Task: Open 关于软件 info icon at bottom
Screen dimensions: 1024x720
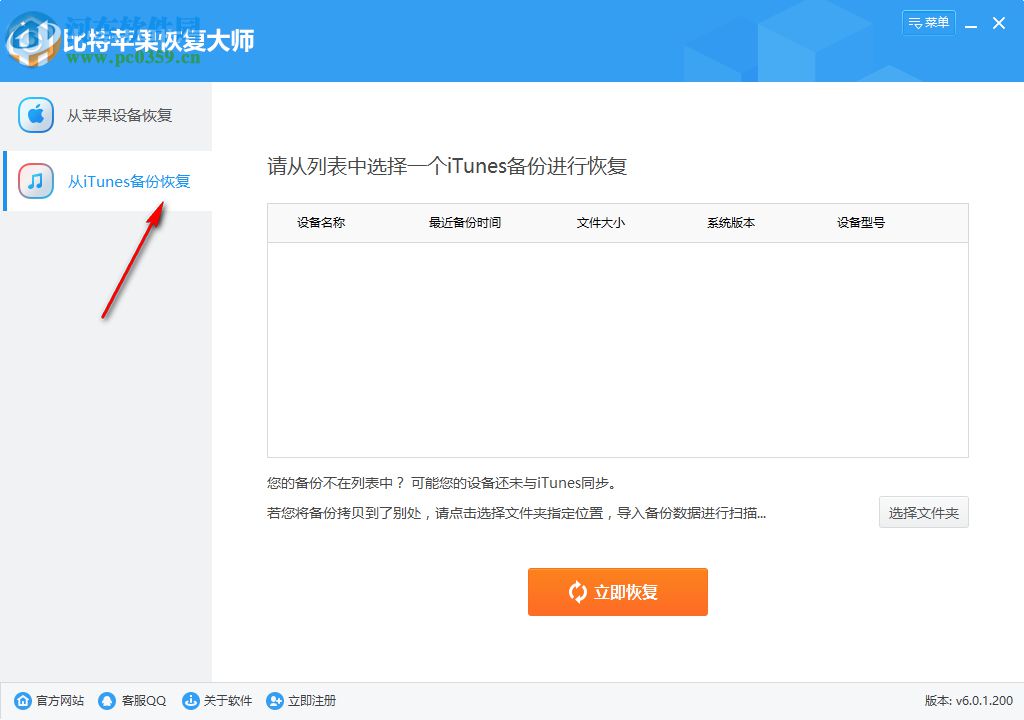Action: (190, 701)
